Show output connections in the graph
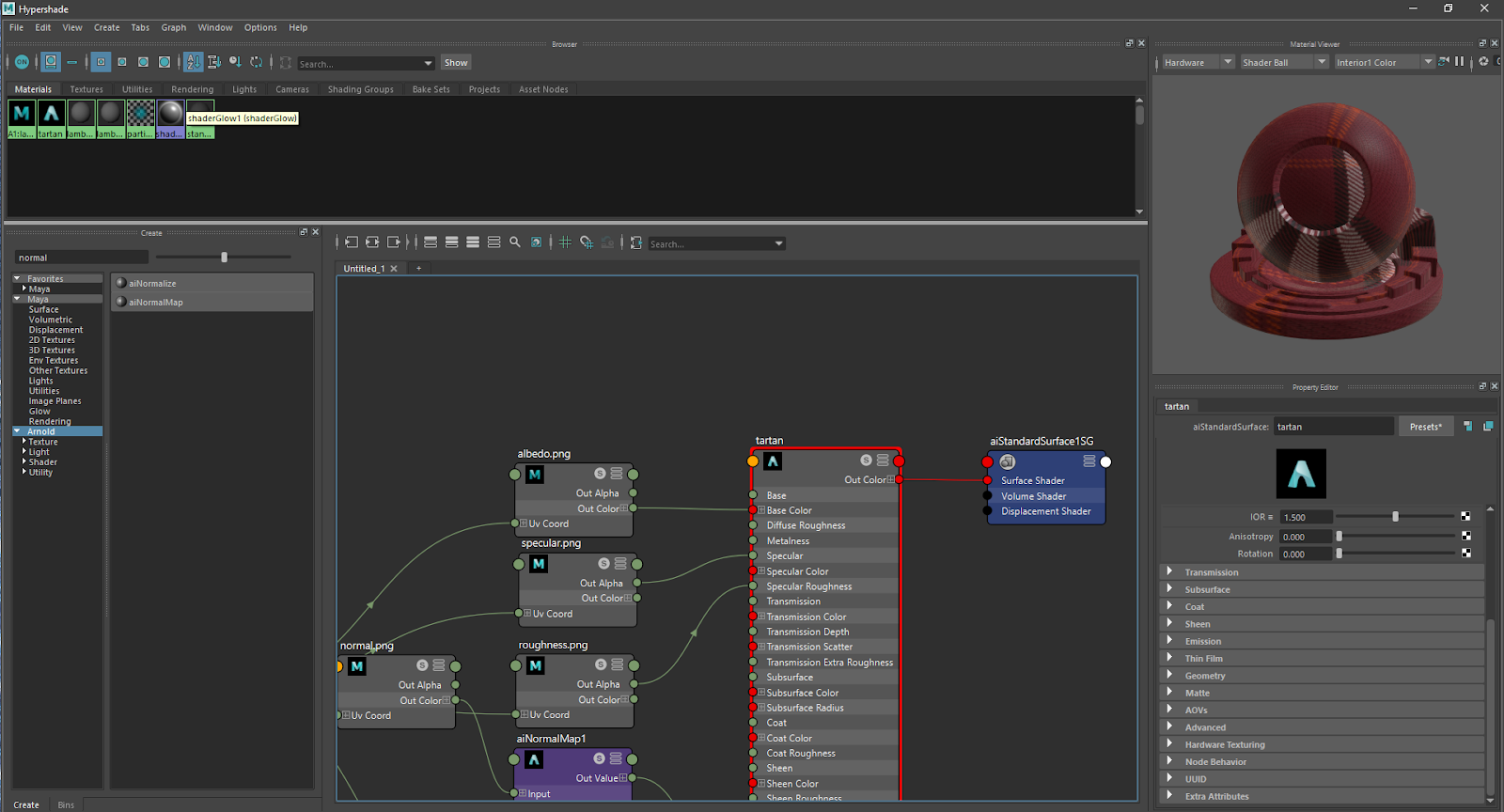This screenshot has width=1504, height=812. click(394, 242)
